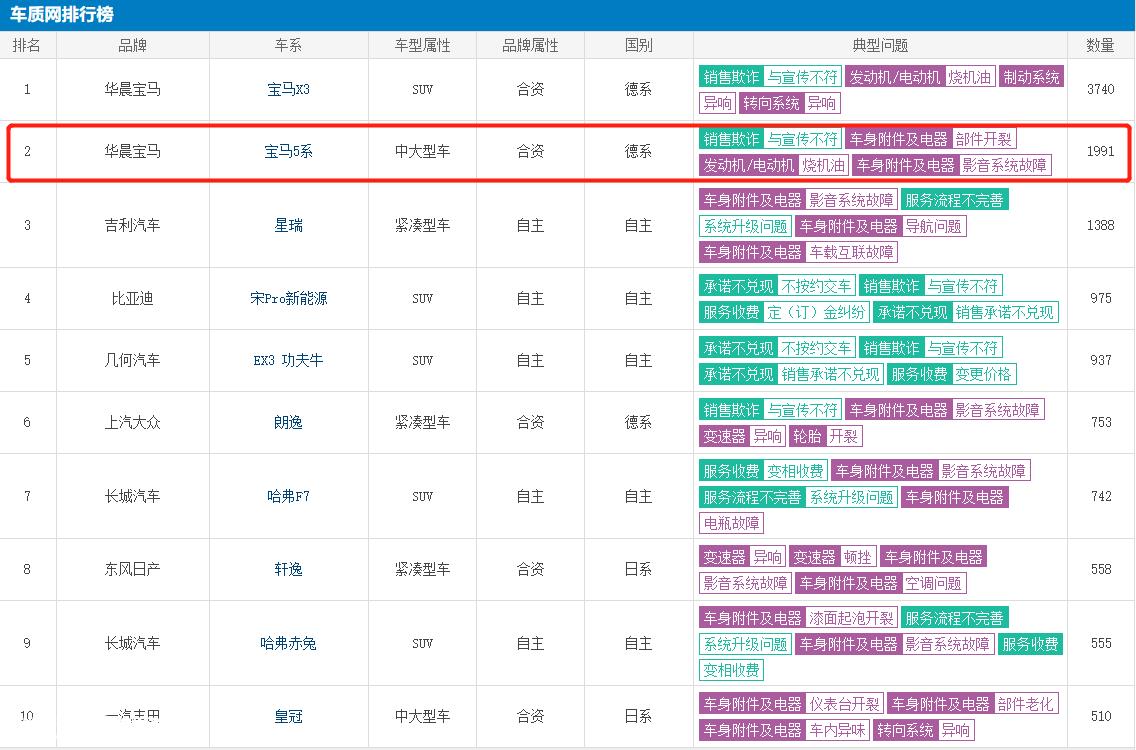
Task: Click the 东风日产 brand cell
Action: 133,570
